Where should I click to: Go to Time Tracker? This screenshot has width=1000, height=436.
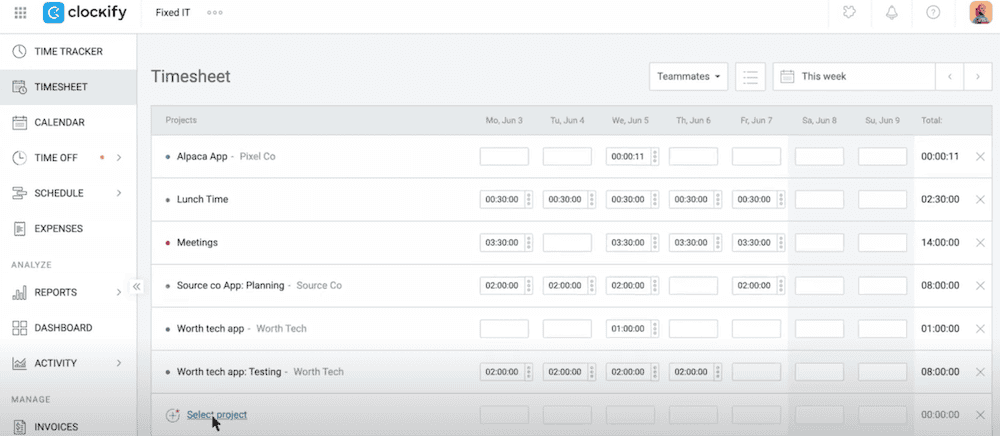point(68,52)
